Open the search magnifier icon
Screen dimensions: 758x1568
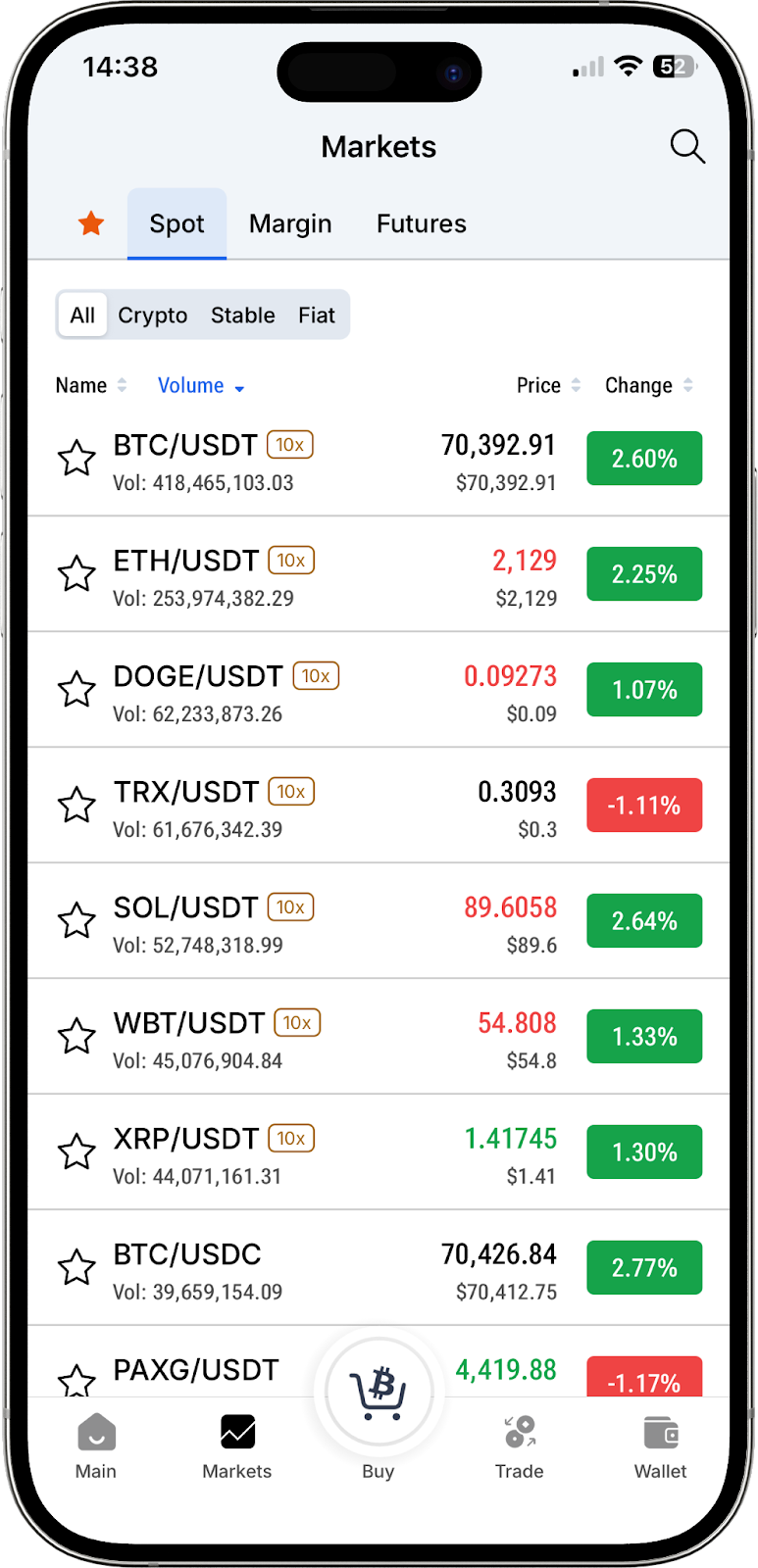tap(687, 147)
